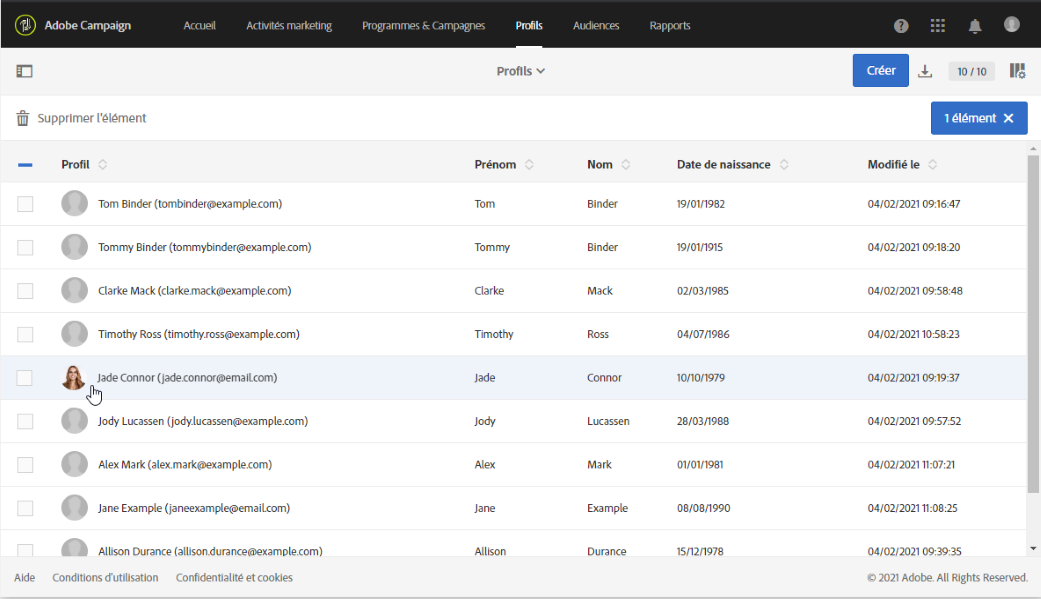Open the Audiences menu tab
The image size is (1041, 599).
pyautogui.click(x=596, y=25)
